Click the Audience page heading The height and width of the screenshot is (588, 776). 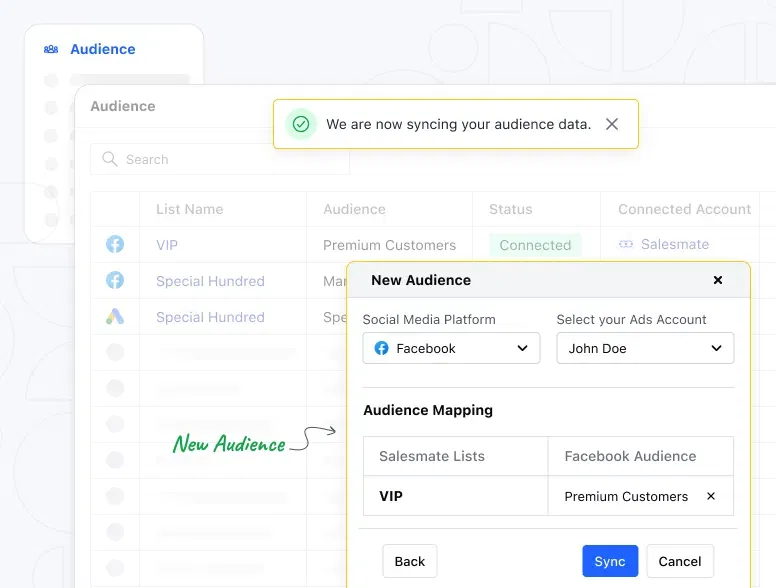click(123, 106)
